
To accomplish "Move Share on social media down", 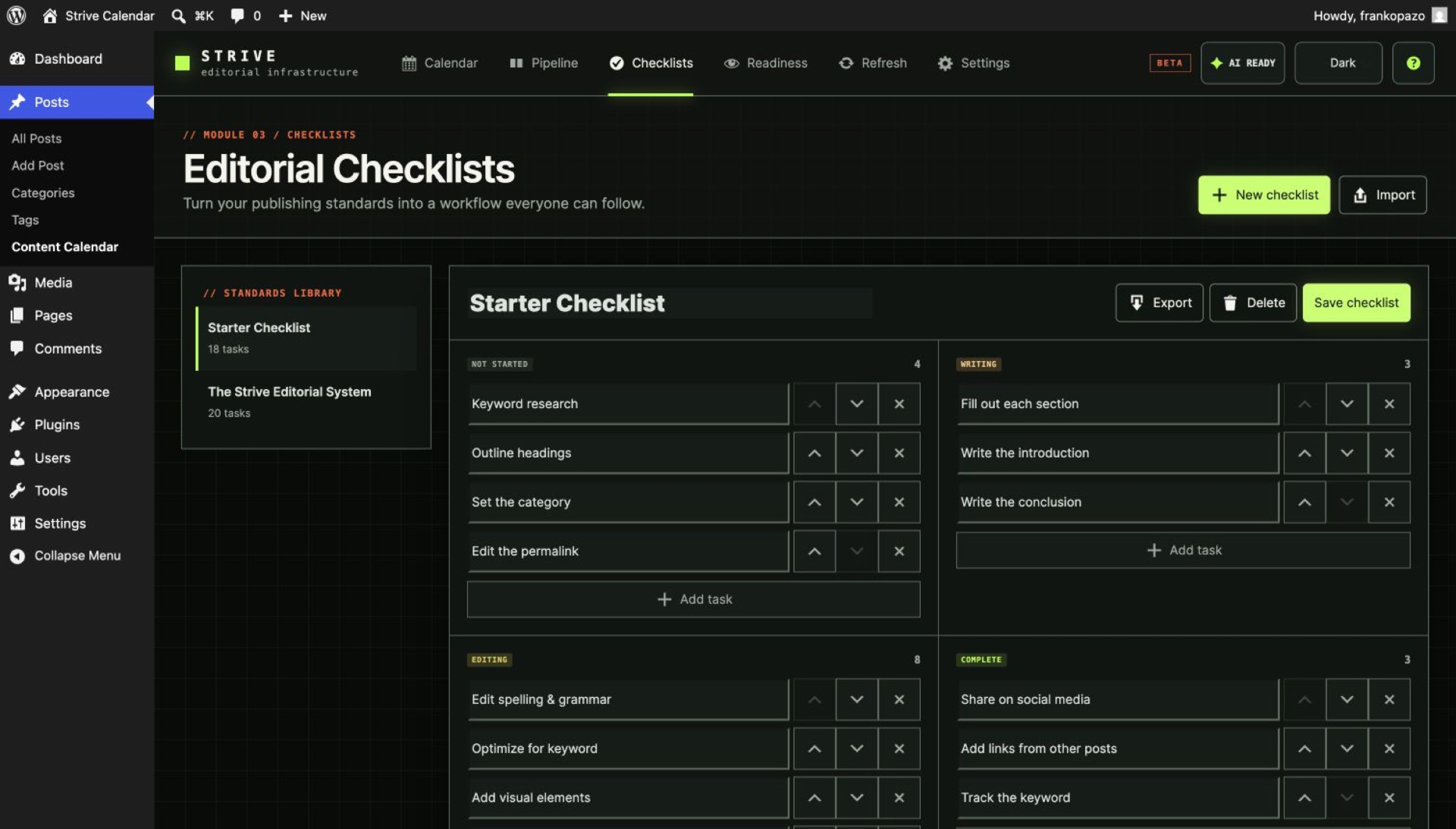I will pyautogui.click(x=1347, y=699).
